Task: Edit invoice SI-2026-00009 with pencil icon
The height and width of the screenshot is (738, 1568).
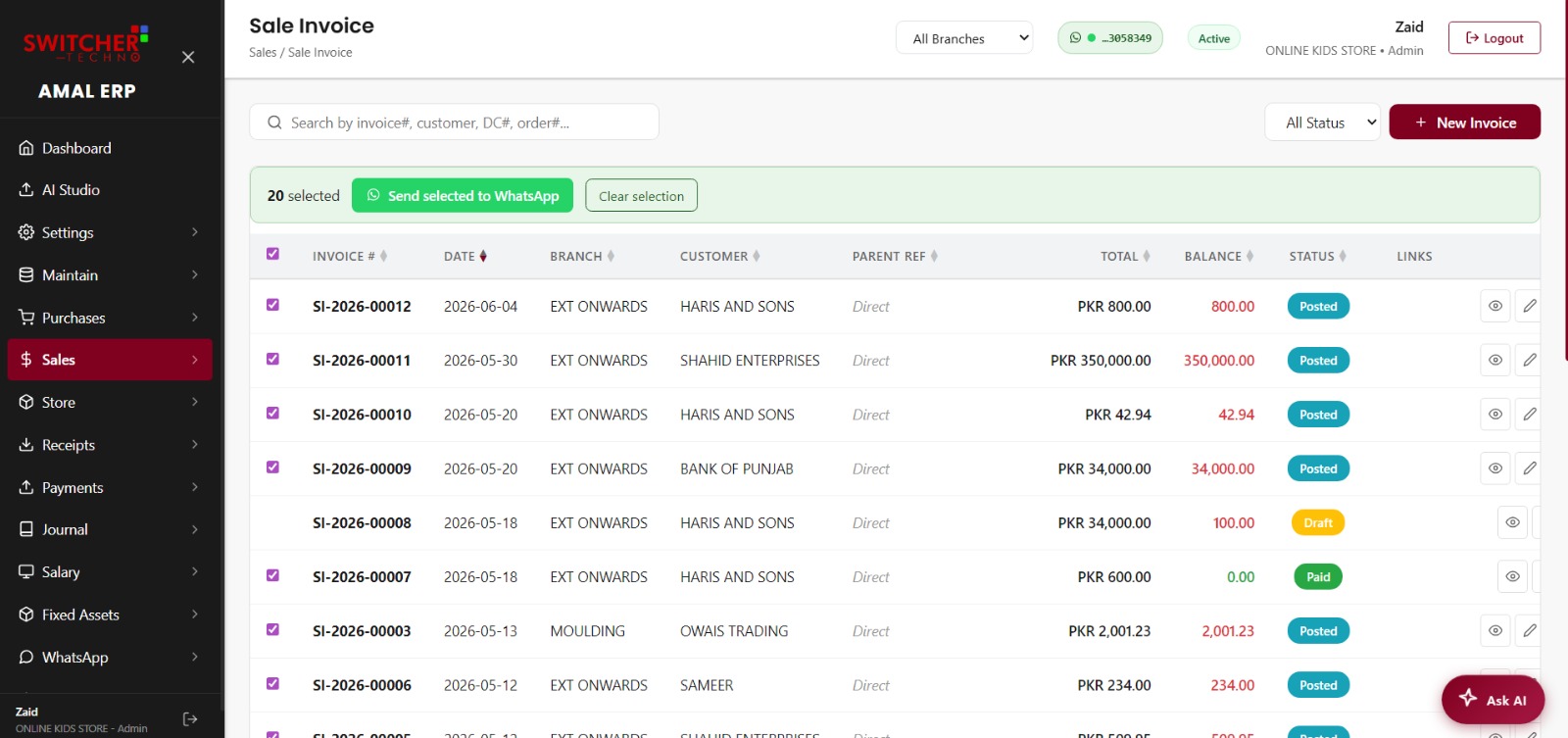Action: pos(1529,468)
